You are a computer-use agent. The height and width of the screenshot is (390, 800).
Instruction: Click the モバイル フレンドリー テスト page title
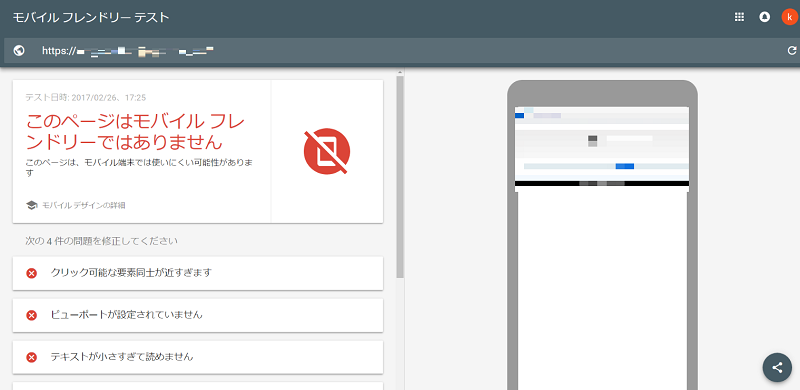91,17
